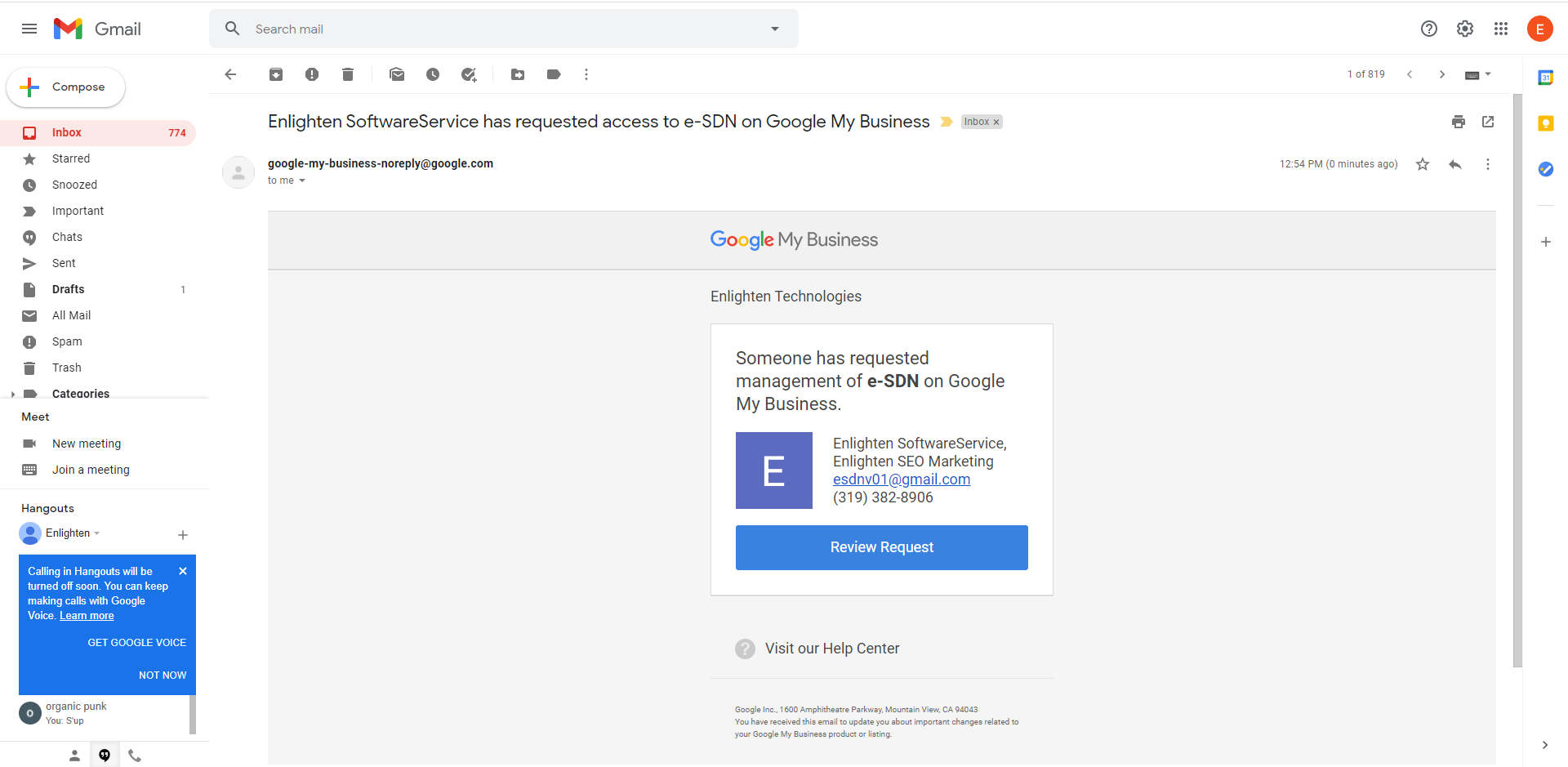Click the Review Request button
The width and height of the screenshot is (1568, 767).
coord(882,547)
